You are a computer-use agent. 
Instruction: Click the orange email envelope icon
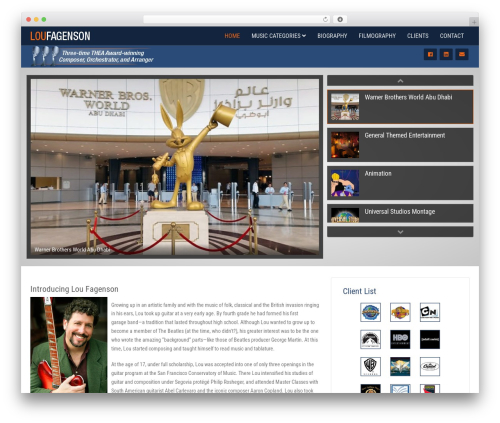point(462,54)
